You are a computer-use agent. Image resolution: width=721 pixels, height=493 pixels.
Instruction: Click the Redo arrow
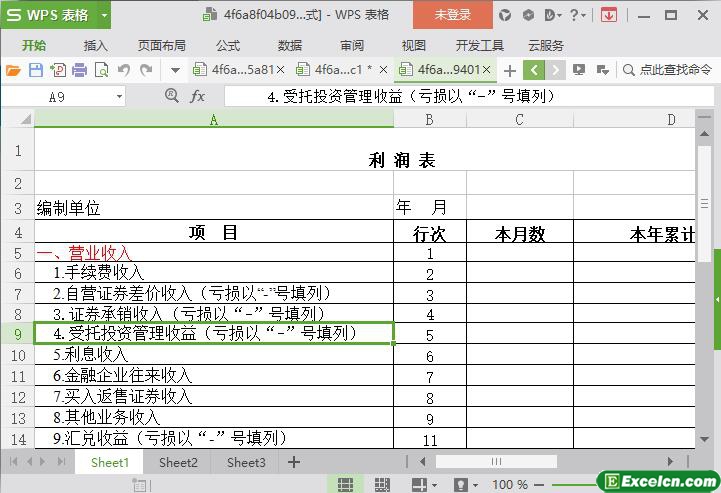tap(146, 70)
